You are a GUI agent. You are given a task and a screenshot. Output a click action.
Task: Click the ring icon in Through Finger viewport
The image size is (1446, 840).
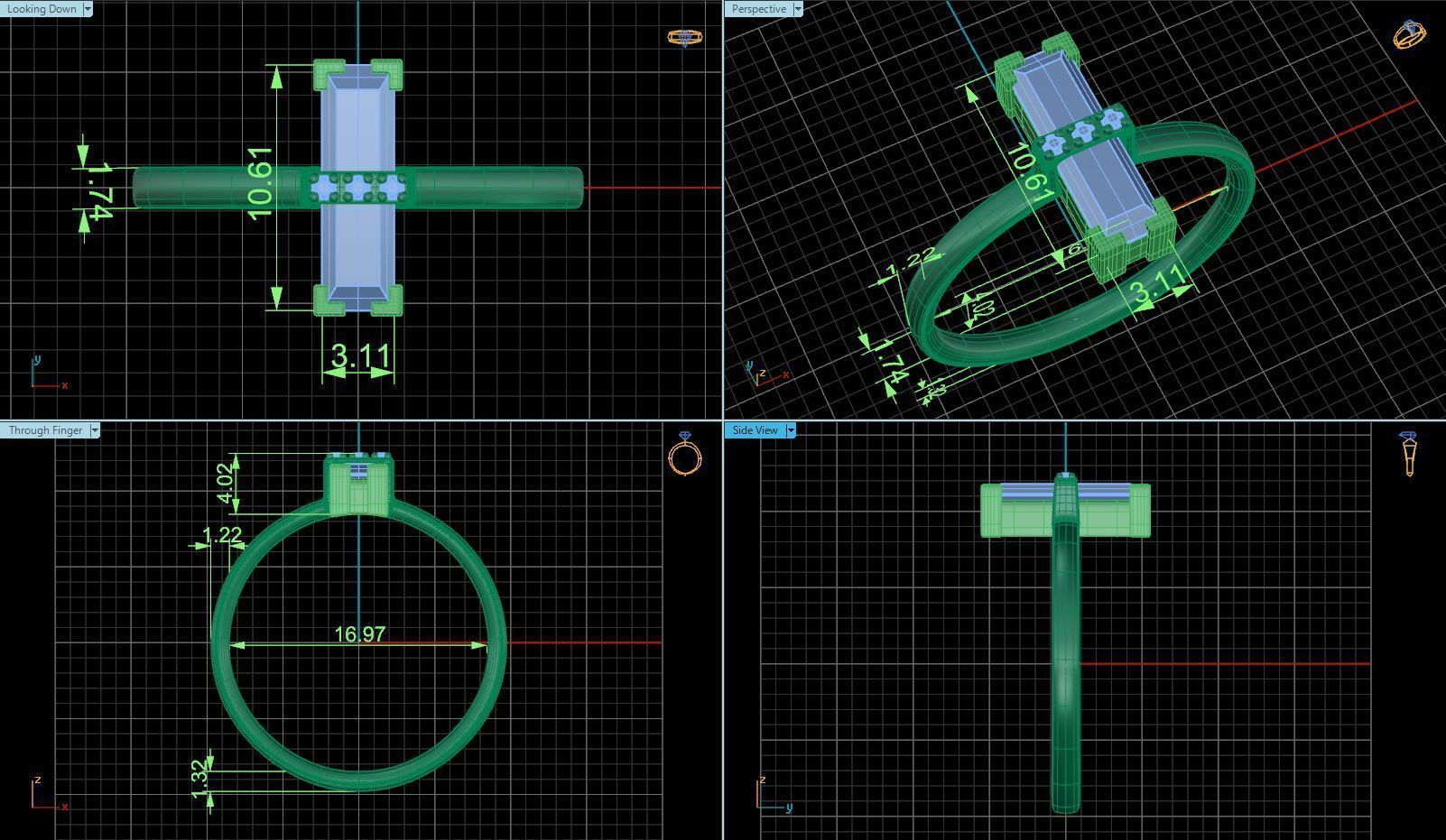tap(685, 454)
